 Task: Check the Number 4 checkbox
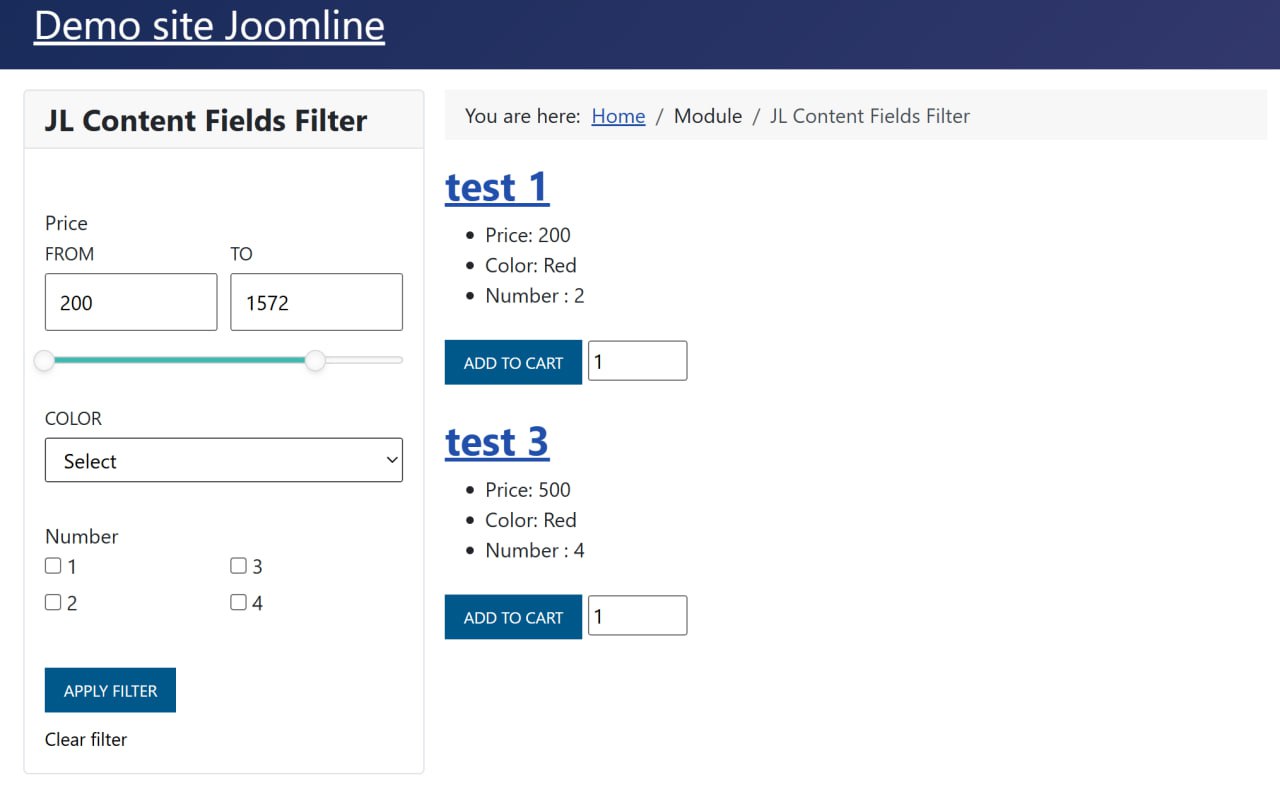click(x=238, y=602)
